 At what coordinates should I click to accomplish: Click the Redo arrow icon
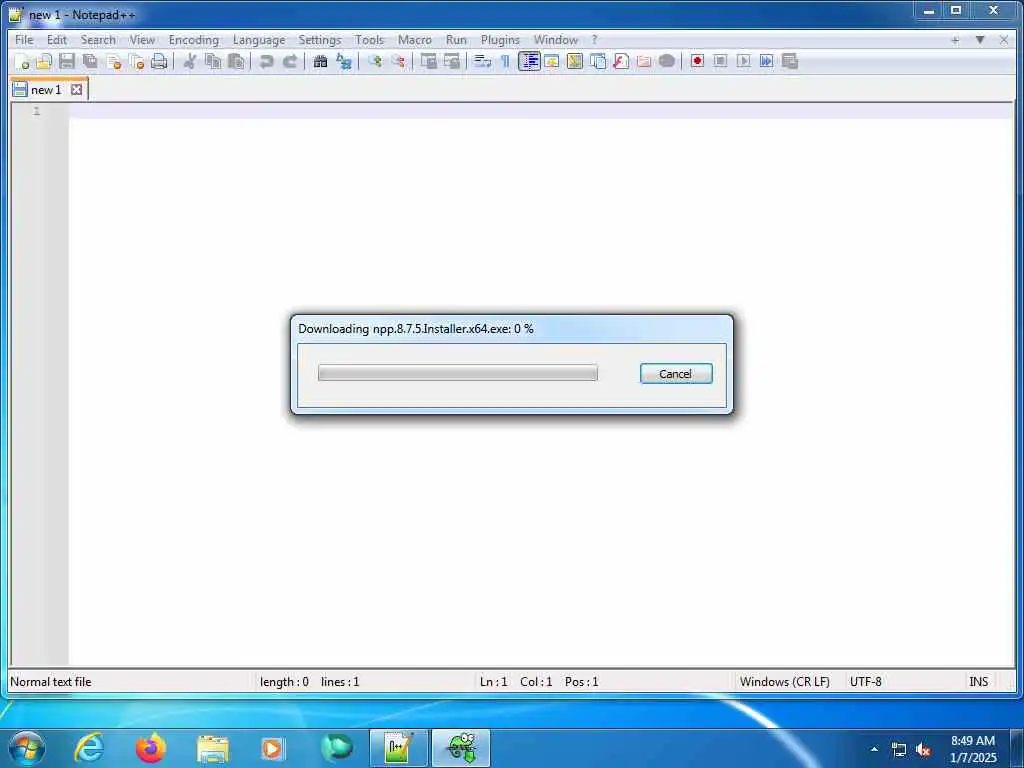point(289,61)
